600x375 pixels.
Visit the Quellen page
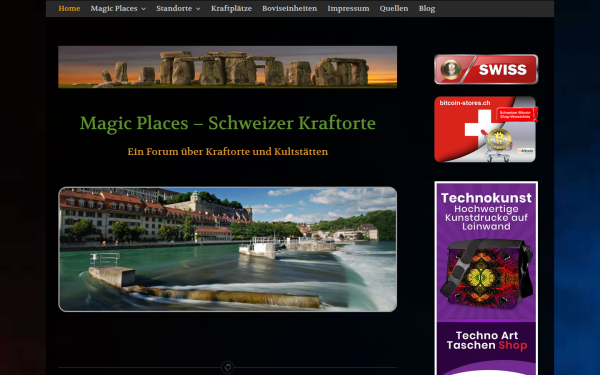[x=394, y=8]
